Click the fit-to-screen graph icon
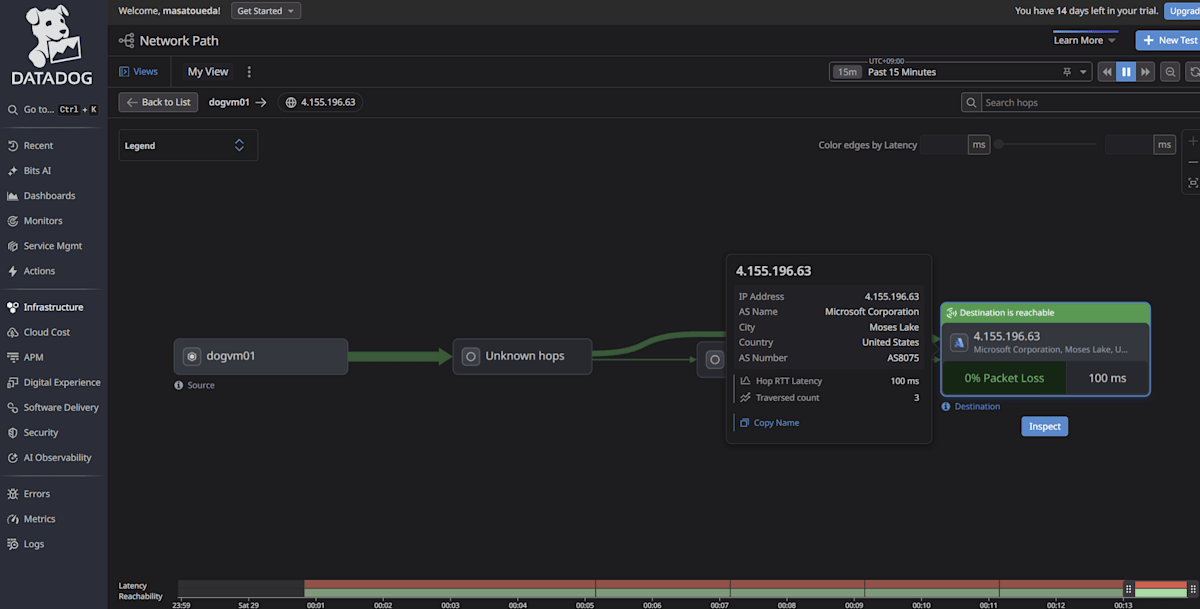This screenshot has width=1200, height=609. [x=1192, y=183]
